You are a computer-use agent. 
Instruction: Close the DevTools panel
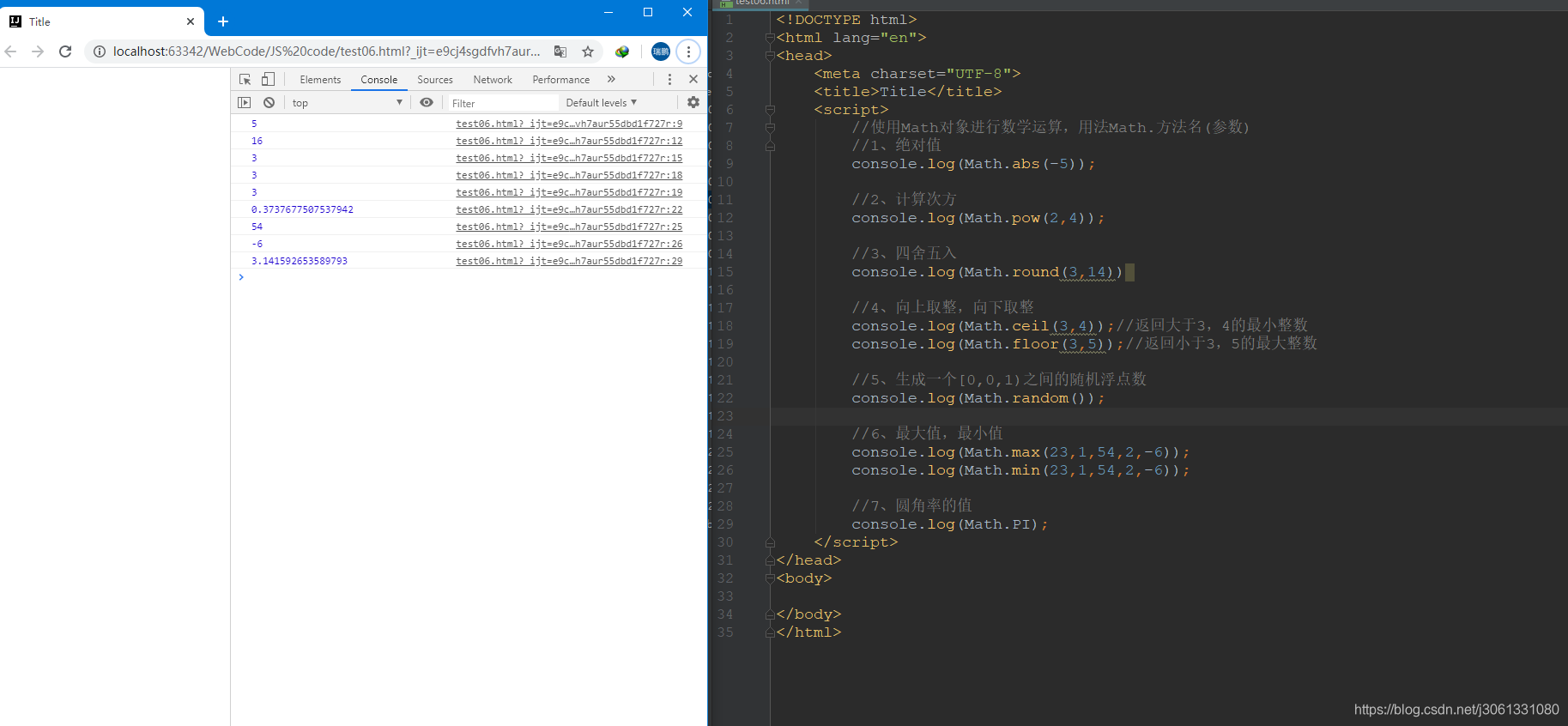pyautogui.click(x=693, y=79)
